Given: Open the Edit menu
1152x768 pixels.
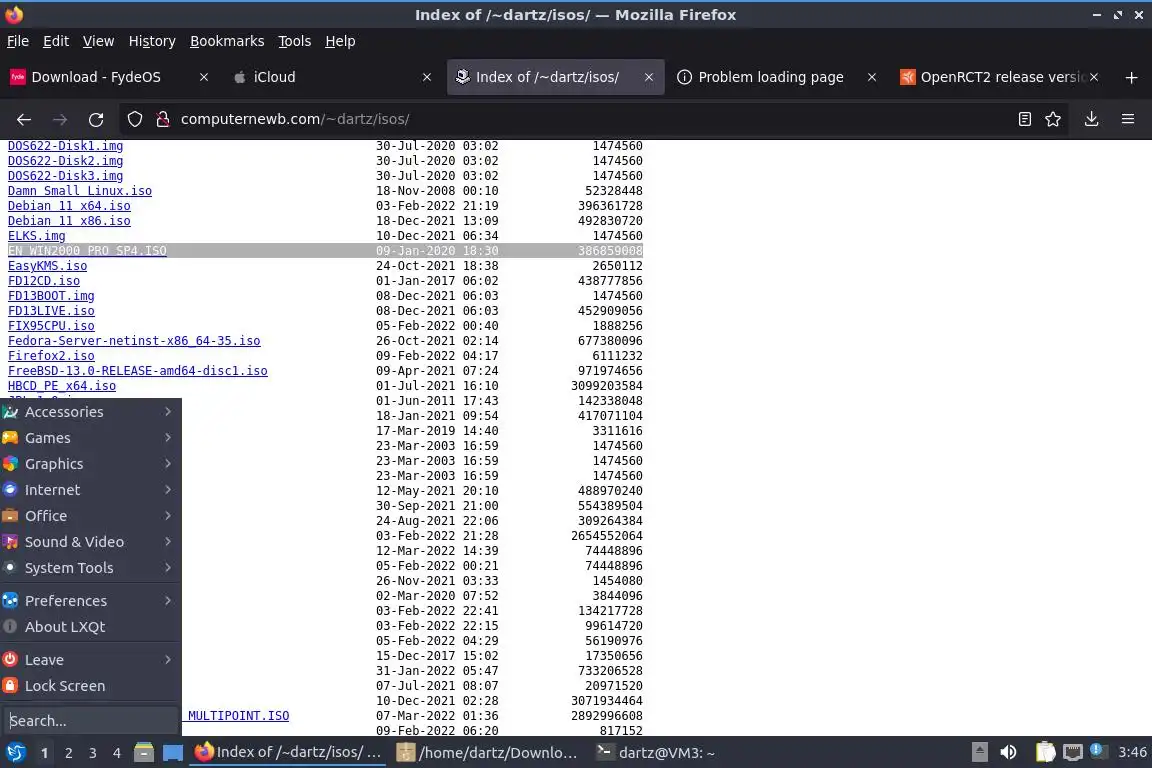Looking at the screenshot, I should [x=56, y=41].
